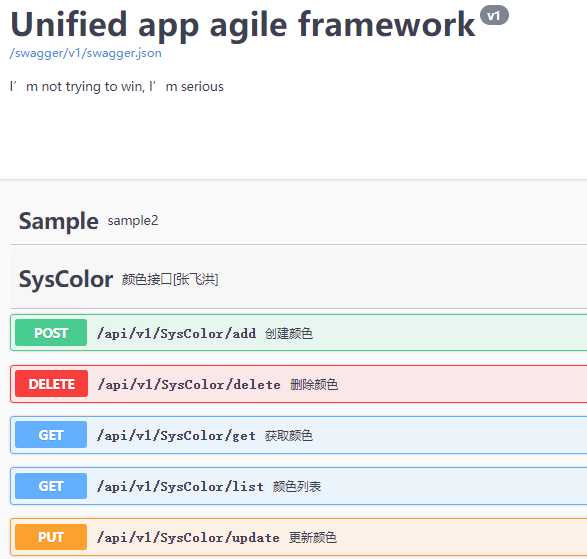The height and width of the screenshot is (559, 587).
Task: Click the blue GET badge for SysColor/list
Action: point(51,486)
